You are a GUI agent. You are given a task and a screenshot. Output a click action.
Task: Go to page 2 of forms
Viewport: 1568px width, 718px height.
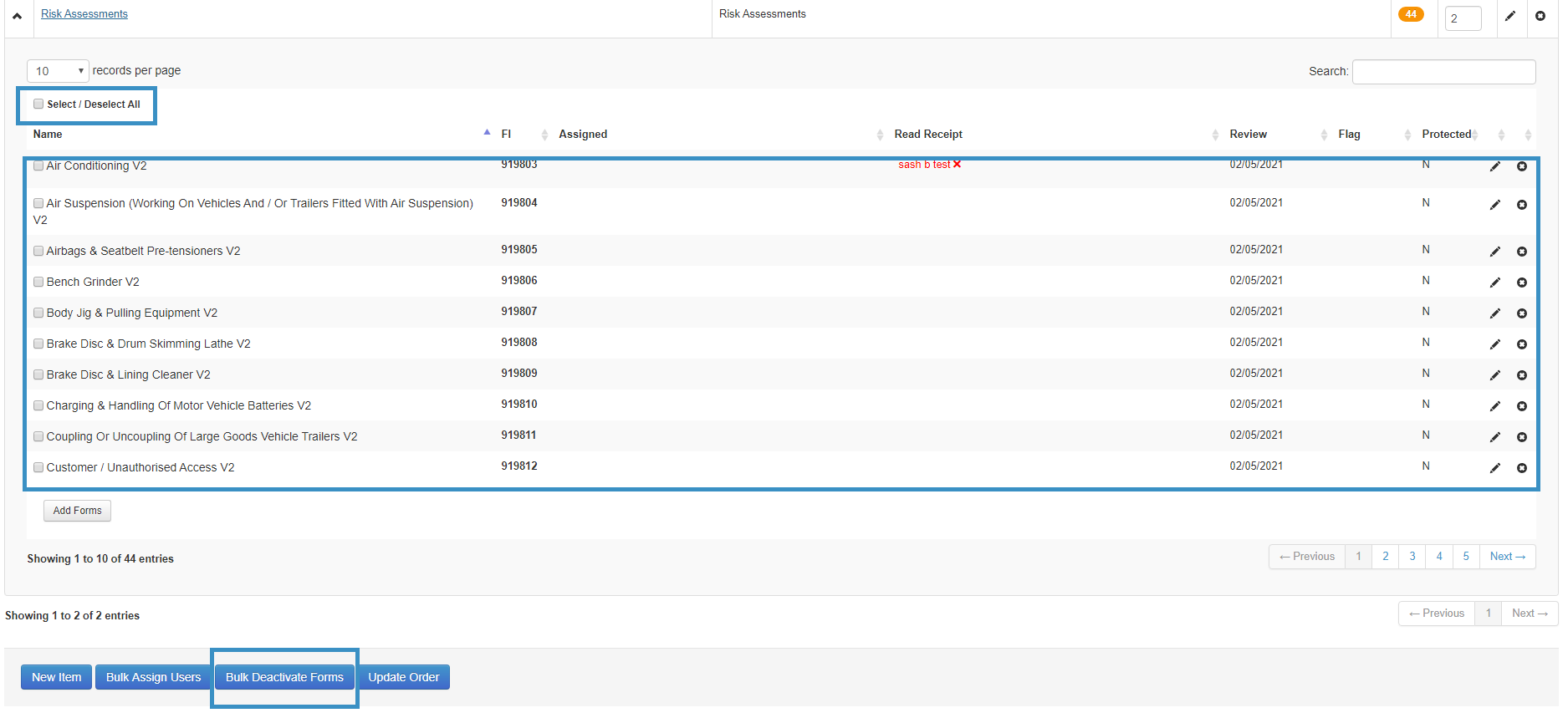(x=1386, y=557)
